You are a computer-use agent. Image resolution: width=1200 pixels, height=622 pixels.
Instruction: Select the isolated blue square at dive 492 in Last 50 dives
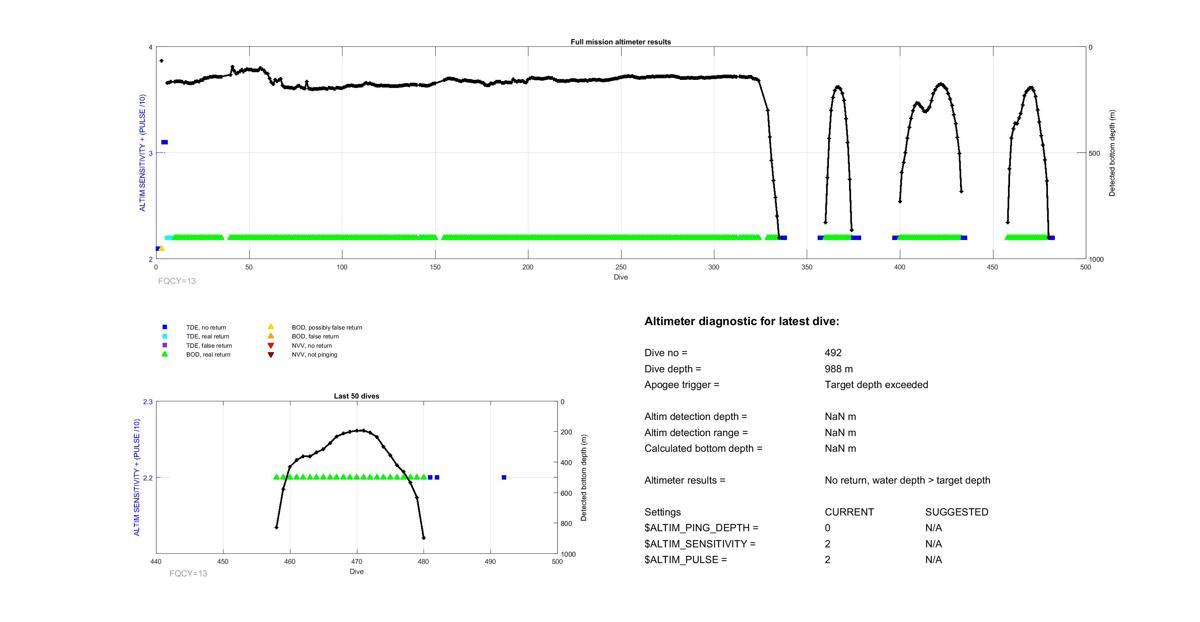coord(504,477)
